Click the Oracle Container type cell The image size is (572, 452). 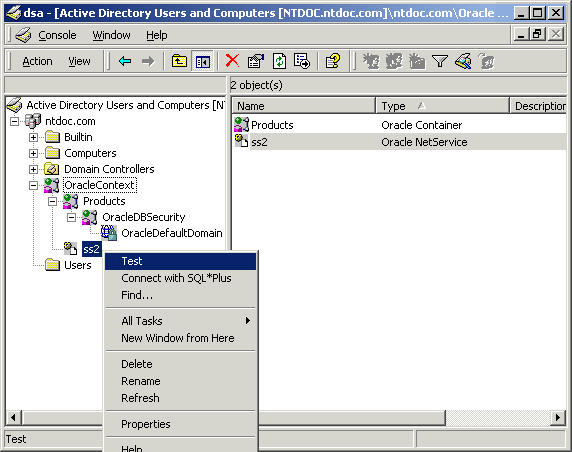422,125
